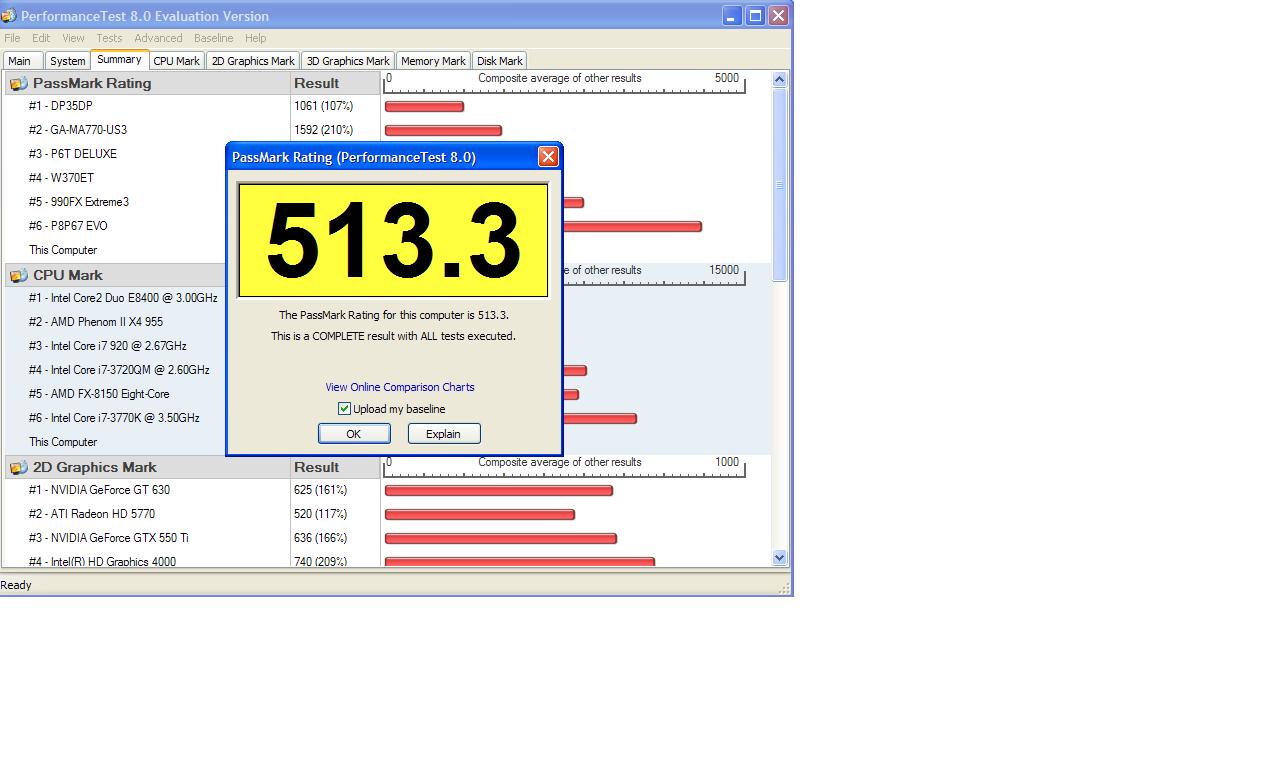Click the 2D Graphics Mark section icon
The width and height of the screenshot is (1280, 768).
pyautogui.click(x=18, y=468)
